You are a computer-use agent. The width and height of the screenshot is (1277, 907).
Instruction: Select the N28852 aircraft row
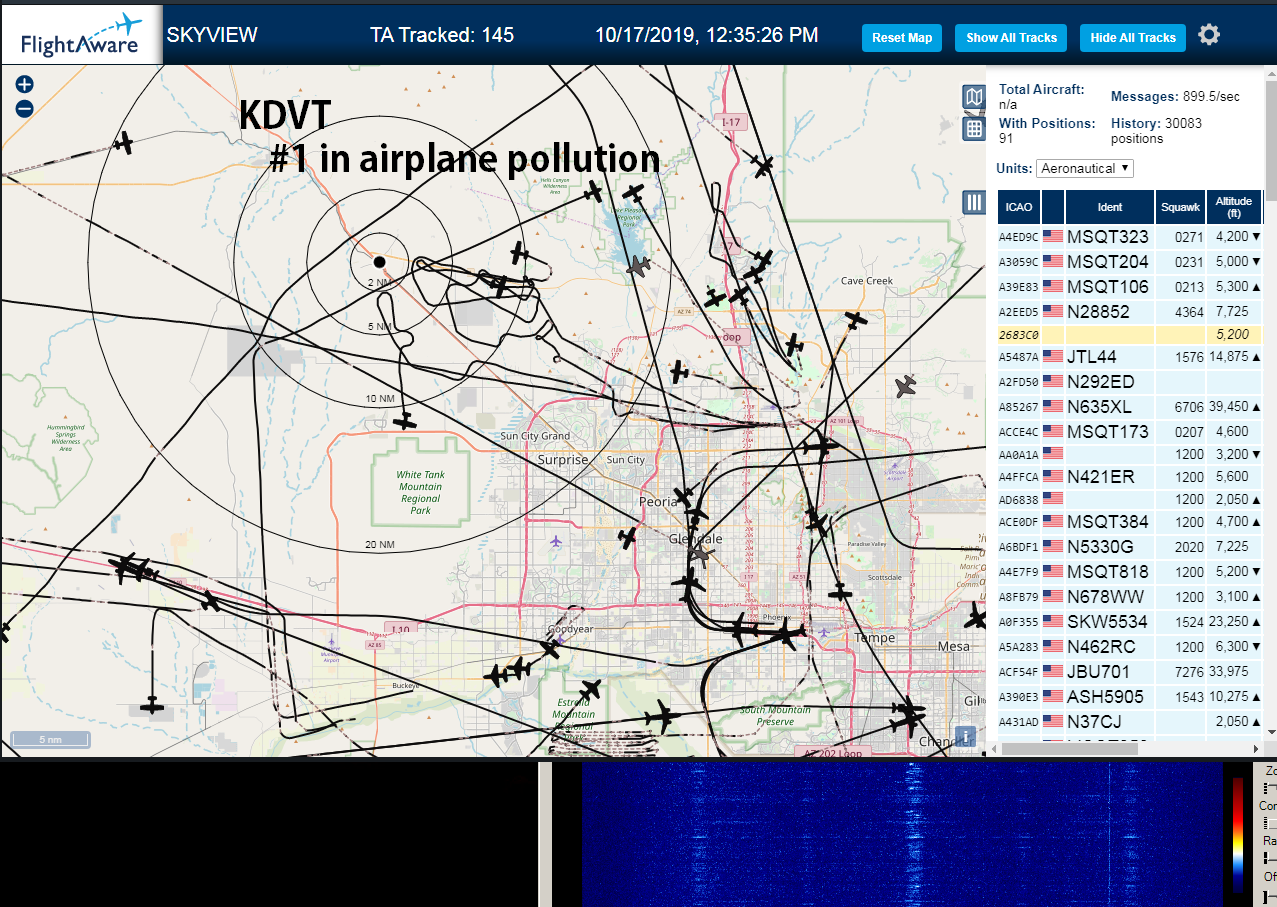pyautogui.click(x=1129, y=312)
